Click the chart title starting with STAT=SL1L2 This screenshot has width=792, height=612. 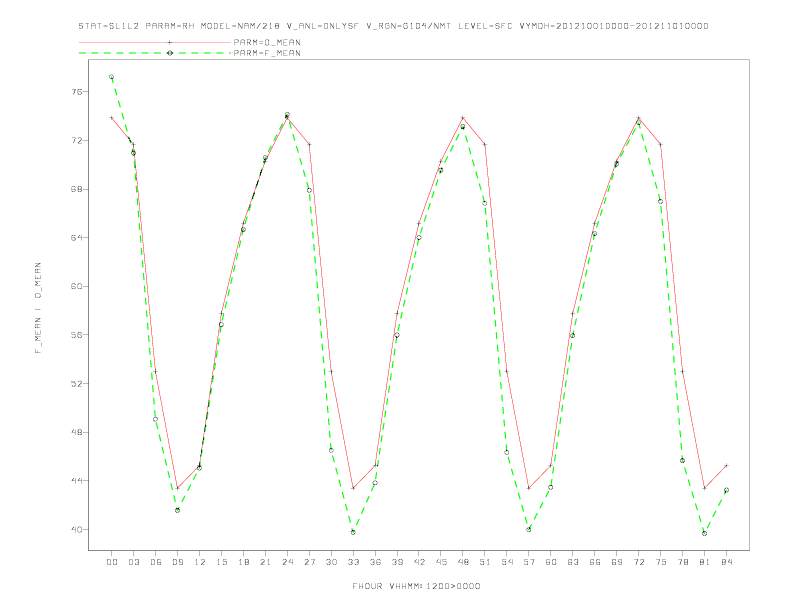click(393, 26)
